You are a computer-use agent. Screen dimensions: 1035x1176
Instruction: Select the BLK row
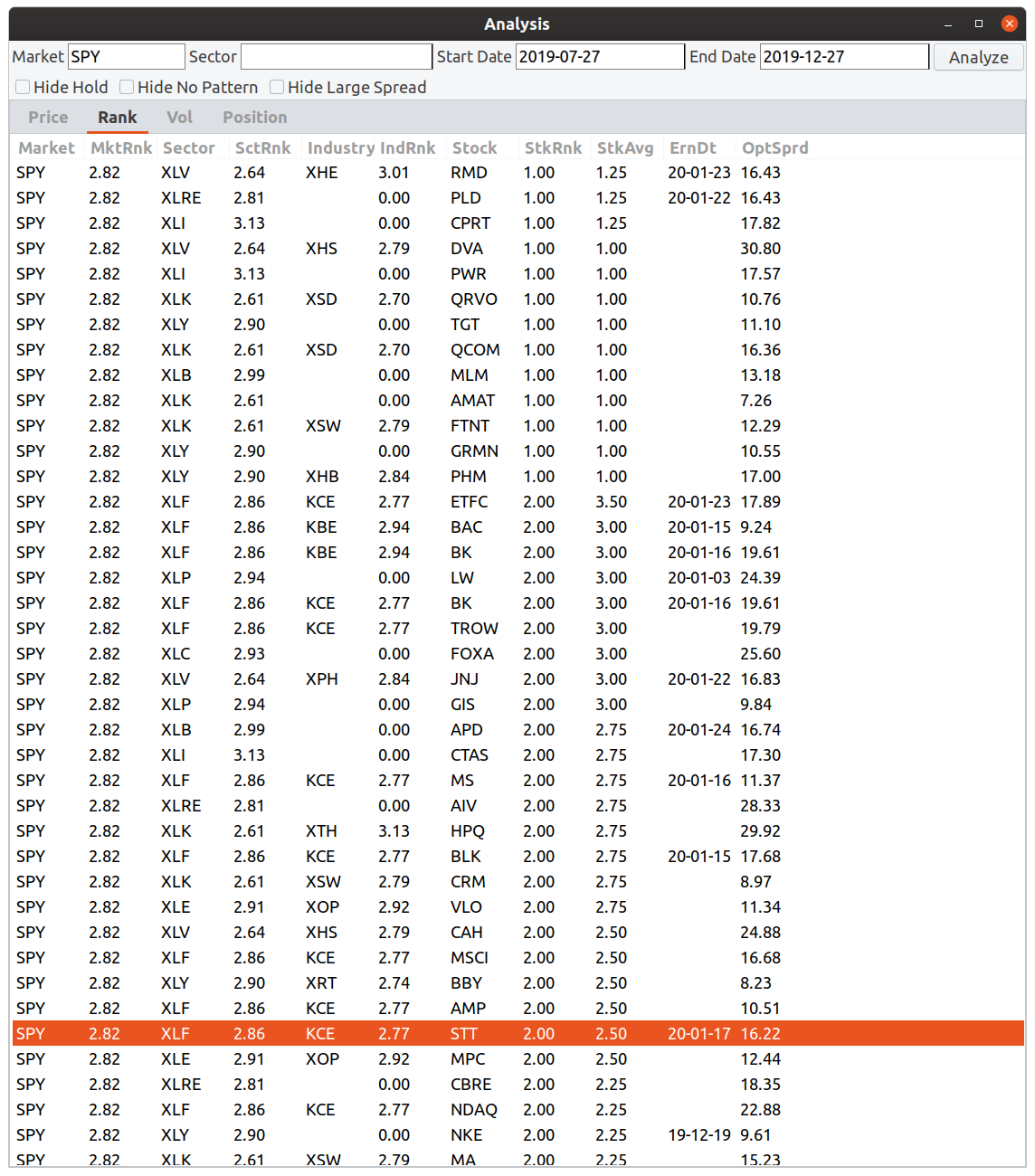(x=518, y=857)
